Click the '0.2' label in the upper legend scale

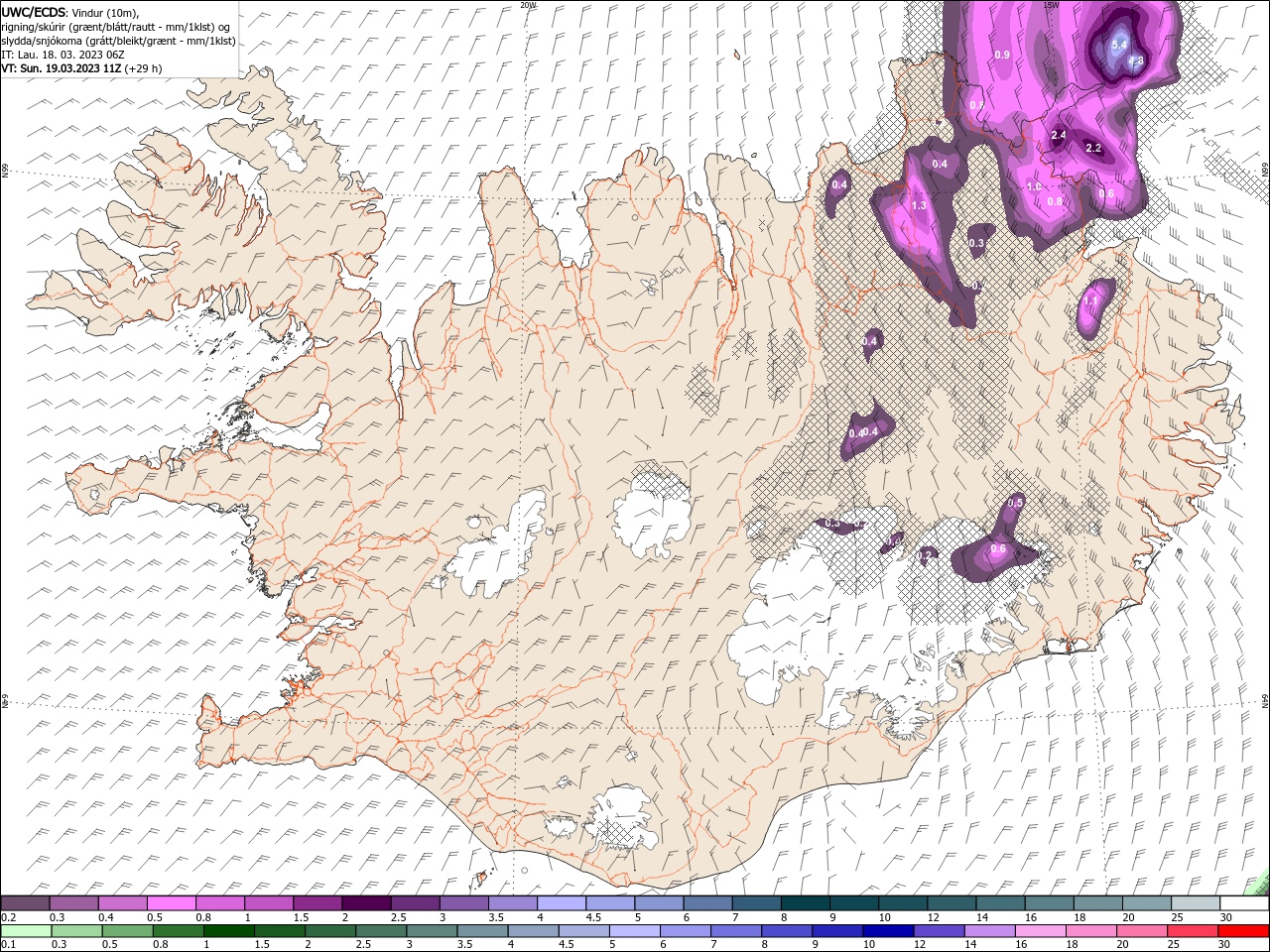tap(9, 917)
